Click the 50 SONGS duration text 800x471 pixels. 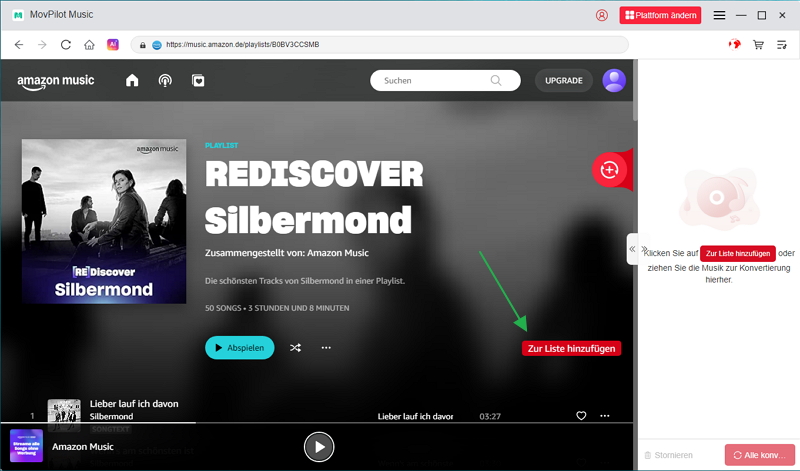[277, 308]
